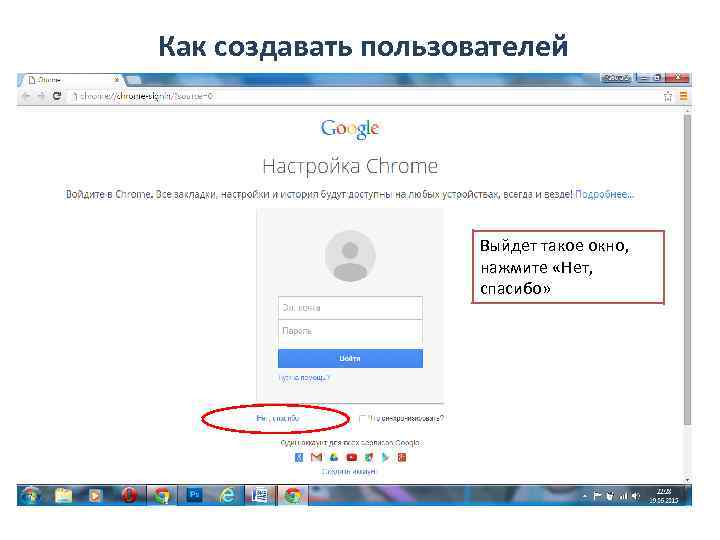720x540 pixels.
Task: Click the Google Maps service icon
Action: pos(369,457)
